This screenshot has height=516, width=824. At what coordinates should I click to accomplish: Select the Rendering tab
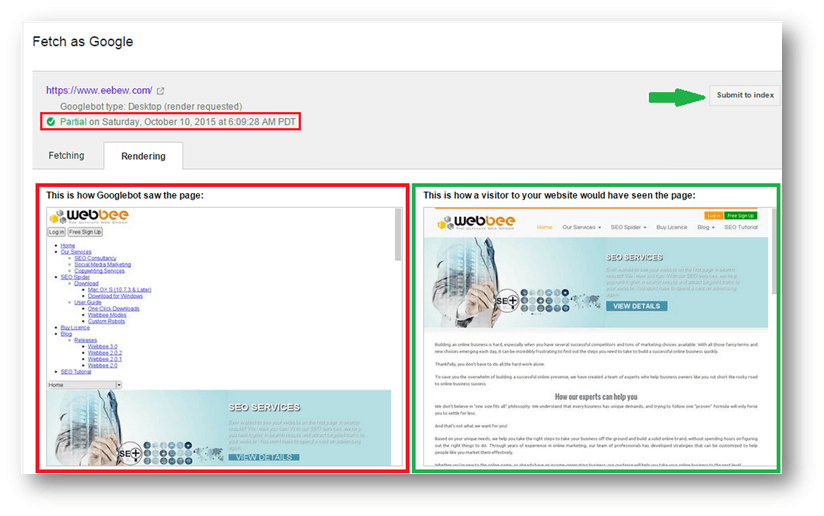click(x=143, y=156)
